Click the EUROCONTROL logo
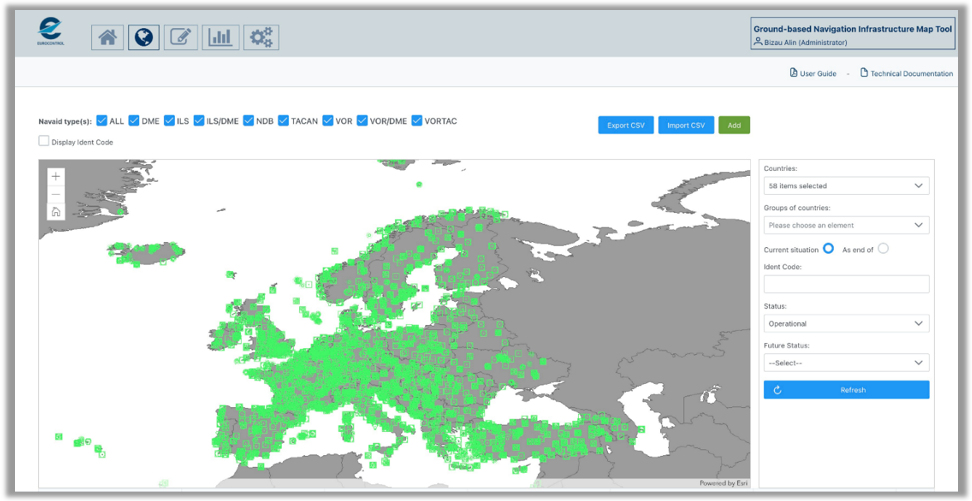 (51, 32)
